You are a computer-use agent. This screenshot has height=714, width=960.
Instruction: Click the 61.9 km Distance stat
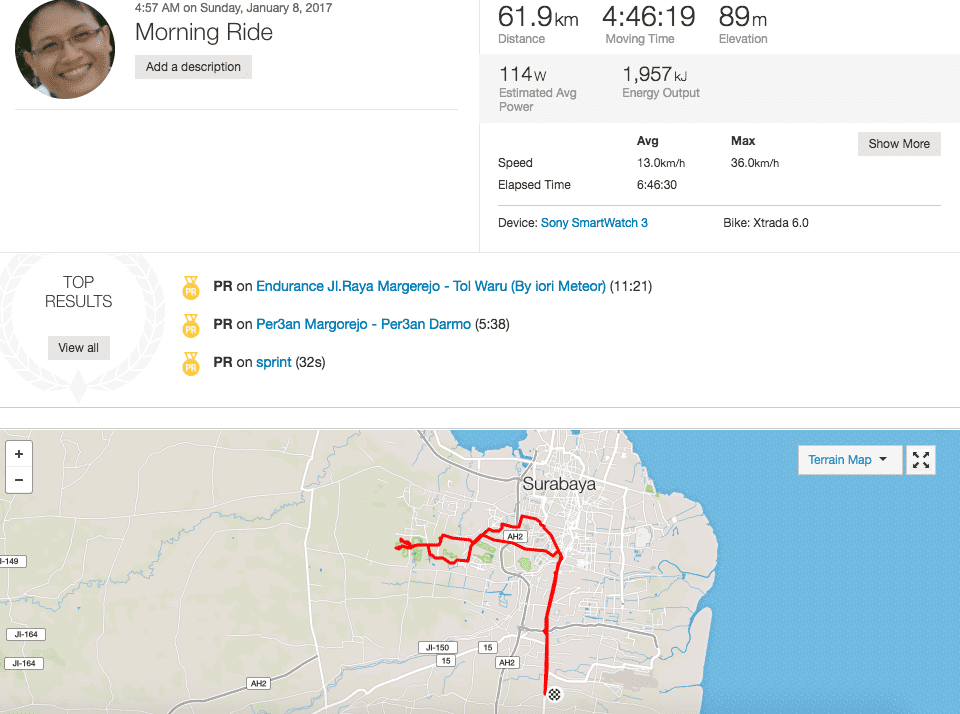(x=537, y=18)
